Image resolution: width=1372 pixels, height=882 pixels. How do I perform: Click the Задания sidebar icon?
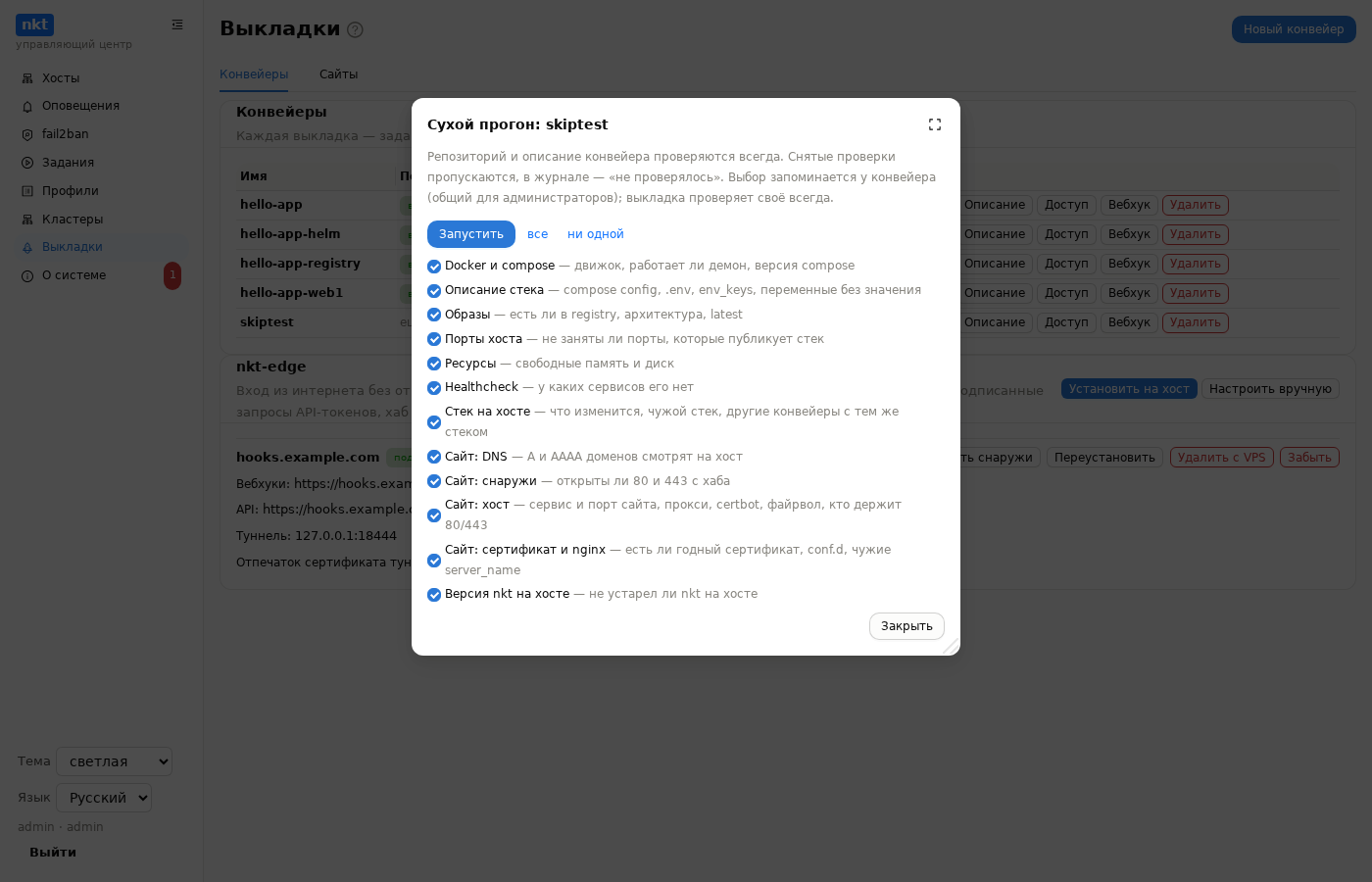(27, 163)
